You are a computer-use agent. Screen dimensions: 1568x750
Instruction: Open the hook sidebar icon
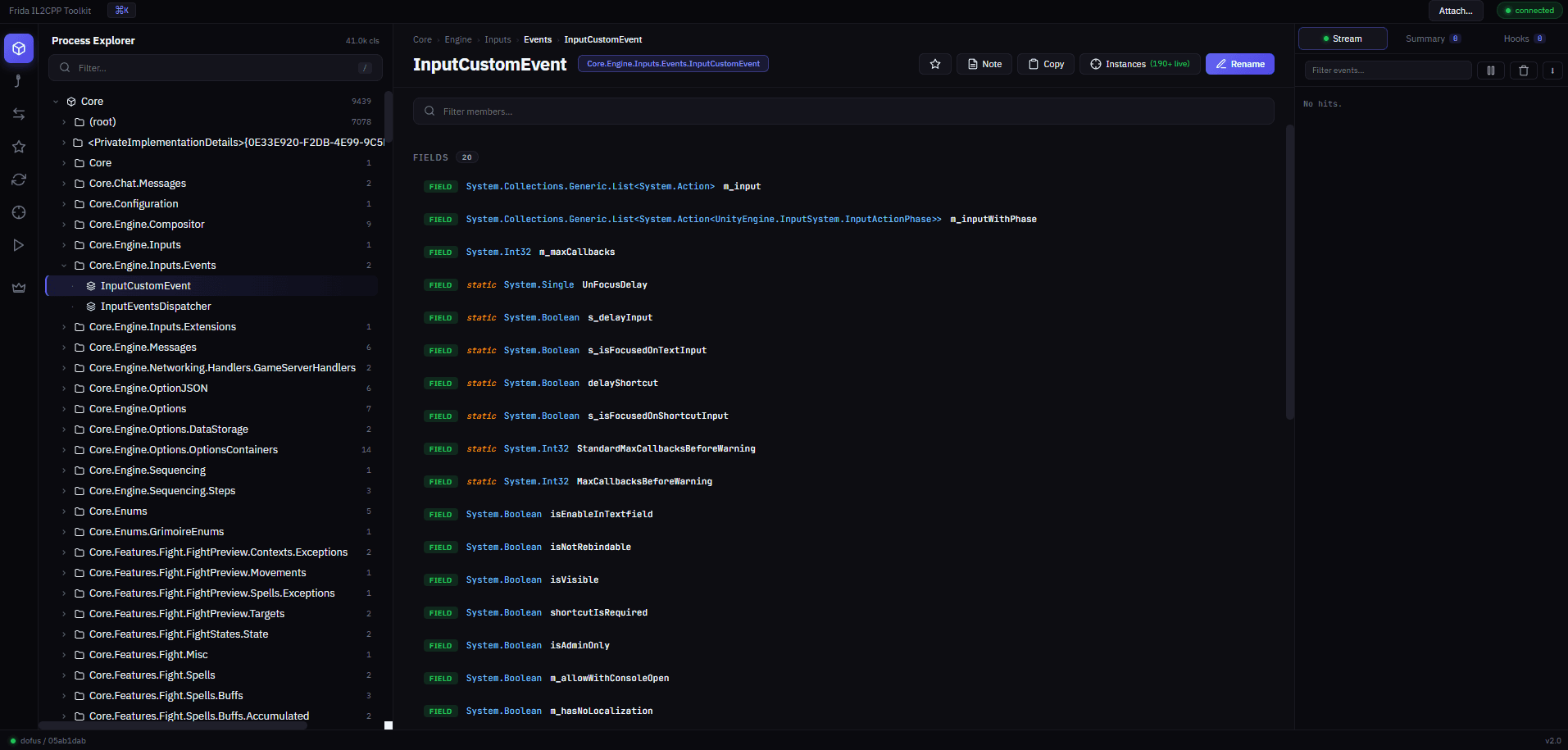pyautogui.click(x=19, y=81)
